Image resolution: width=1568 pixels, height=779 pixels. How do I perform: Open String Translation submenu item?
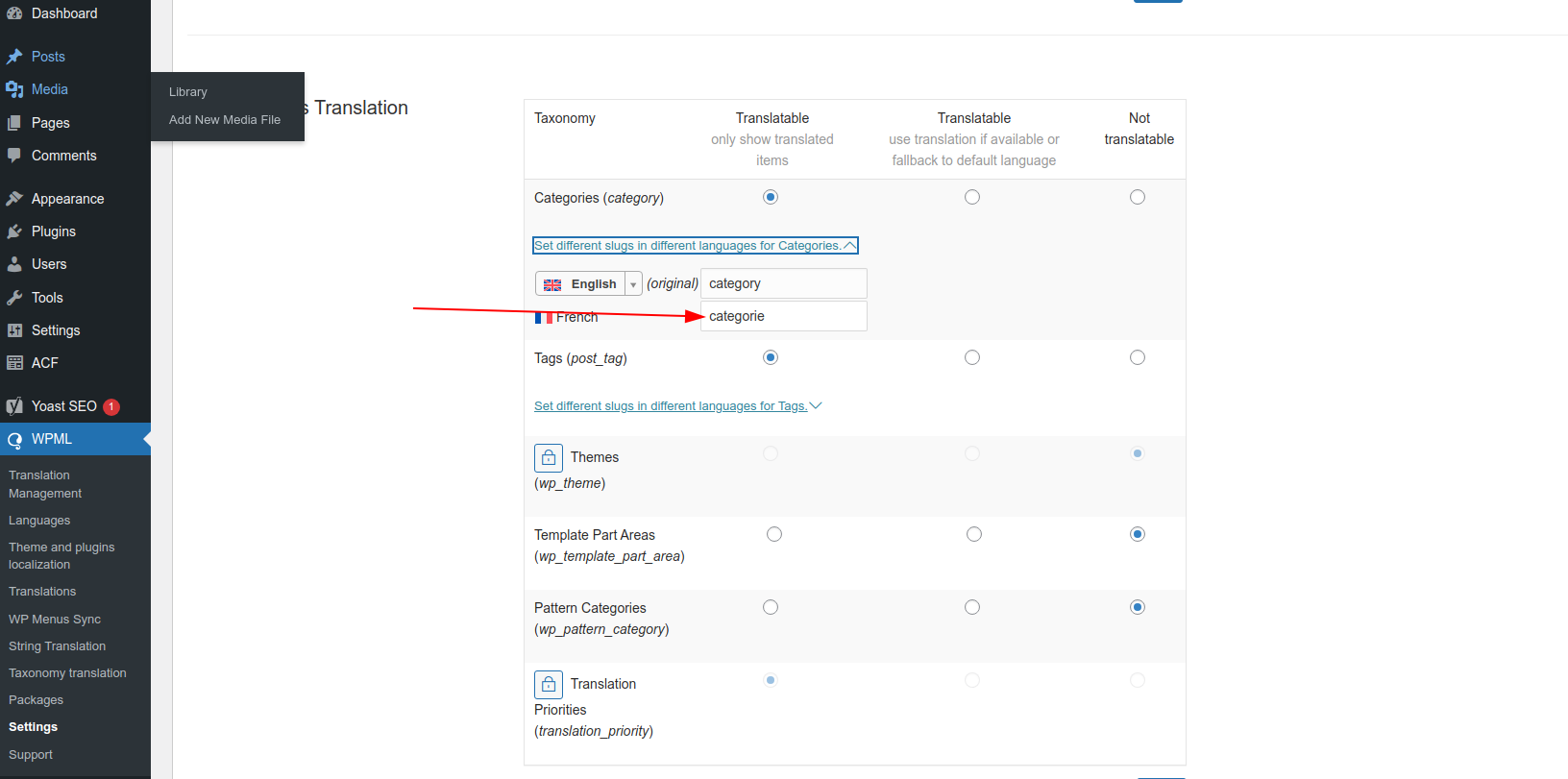57,646
